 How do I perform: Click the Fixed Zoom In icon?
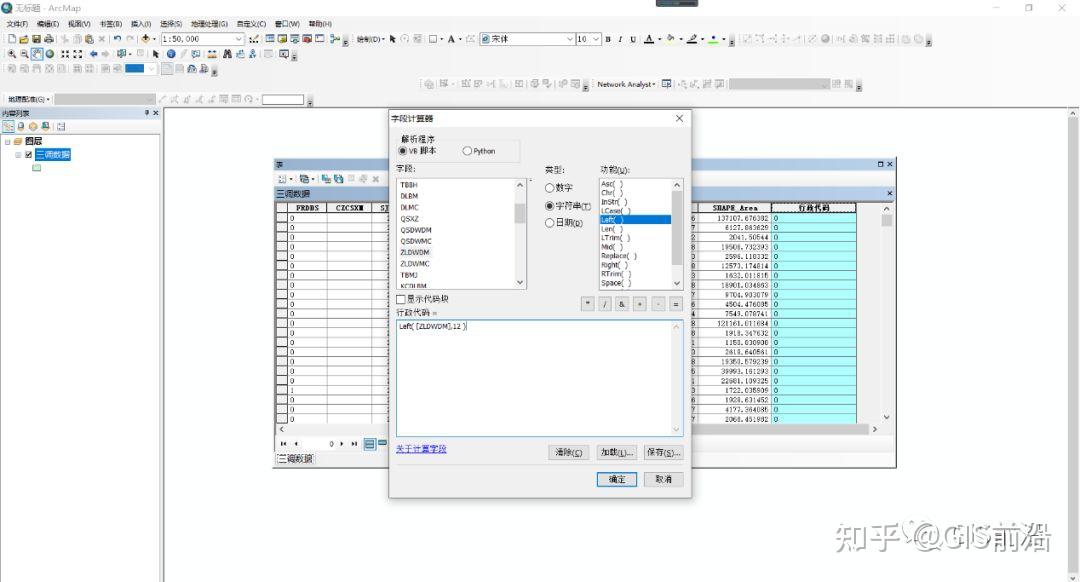pyautogui.click(x=65, y=54)
